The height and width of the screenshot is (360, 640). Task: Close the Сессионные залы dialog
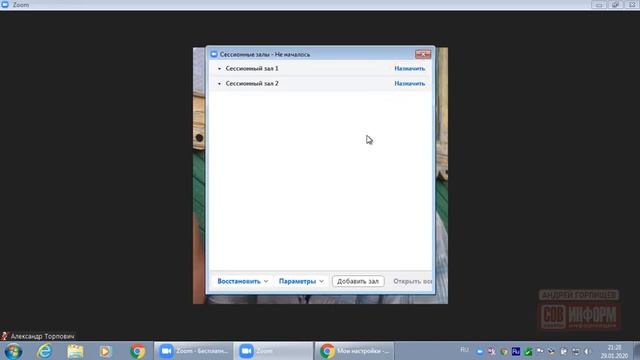pyautogui.click(x=423, y=54)
